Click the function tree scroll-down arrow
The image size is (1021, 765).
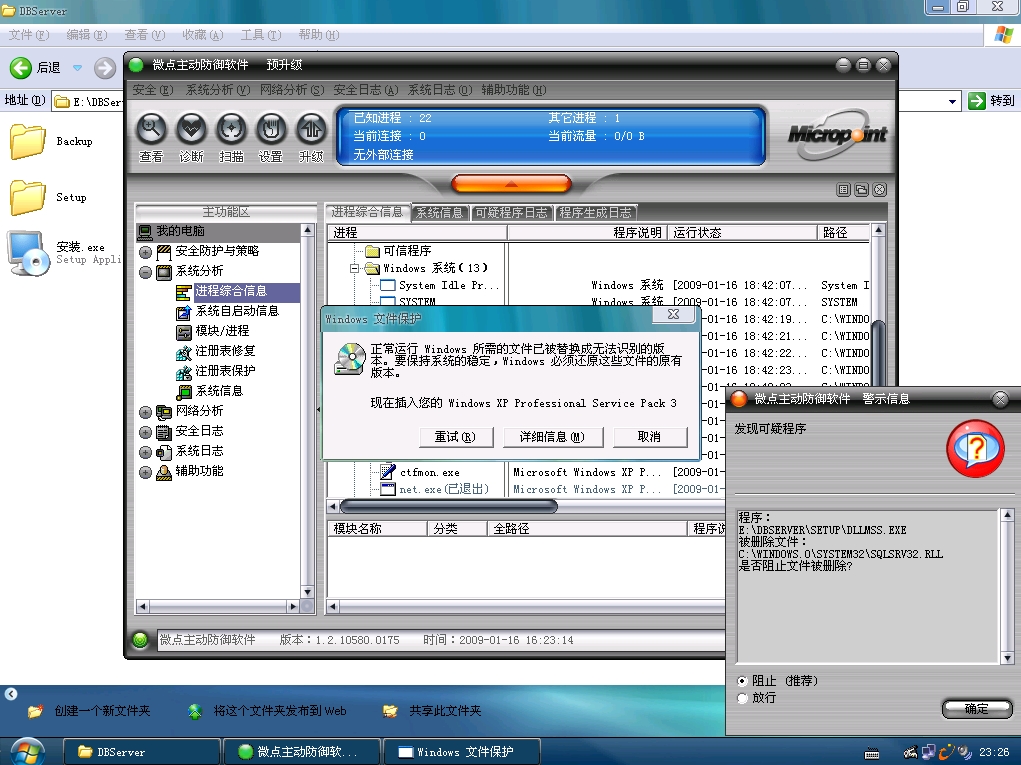pos(307,592)
